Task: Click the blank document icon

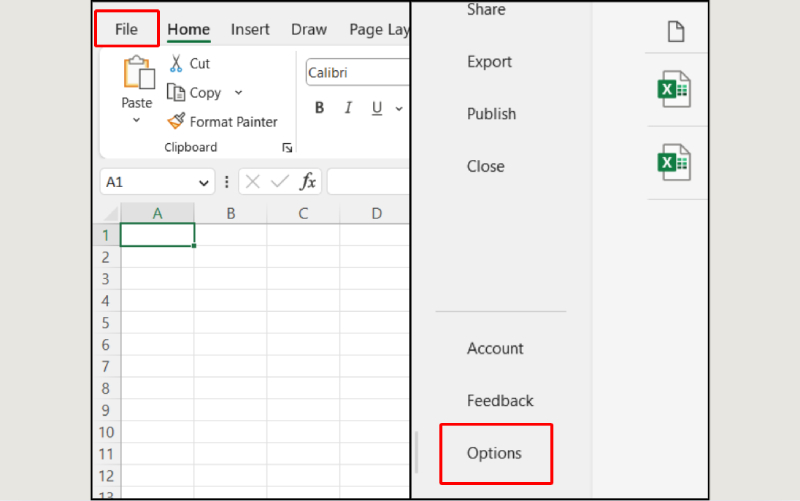Action: point(676,32)
